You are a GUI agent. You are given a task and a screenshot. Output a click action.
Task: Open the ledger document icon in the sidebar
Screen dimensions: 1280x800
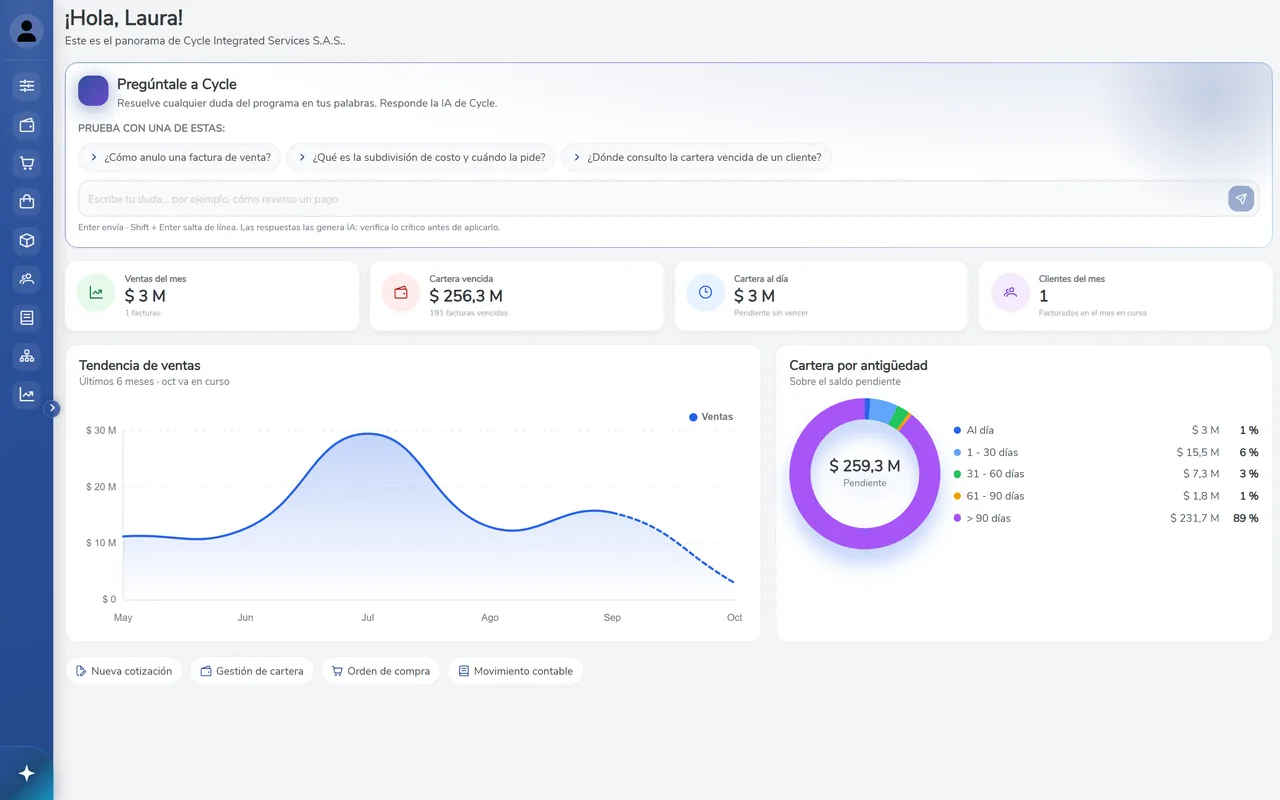(x=27, y=318)
